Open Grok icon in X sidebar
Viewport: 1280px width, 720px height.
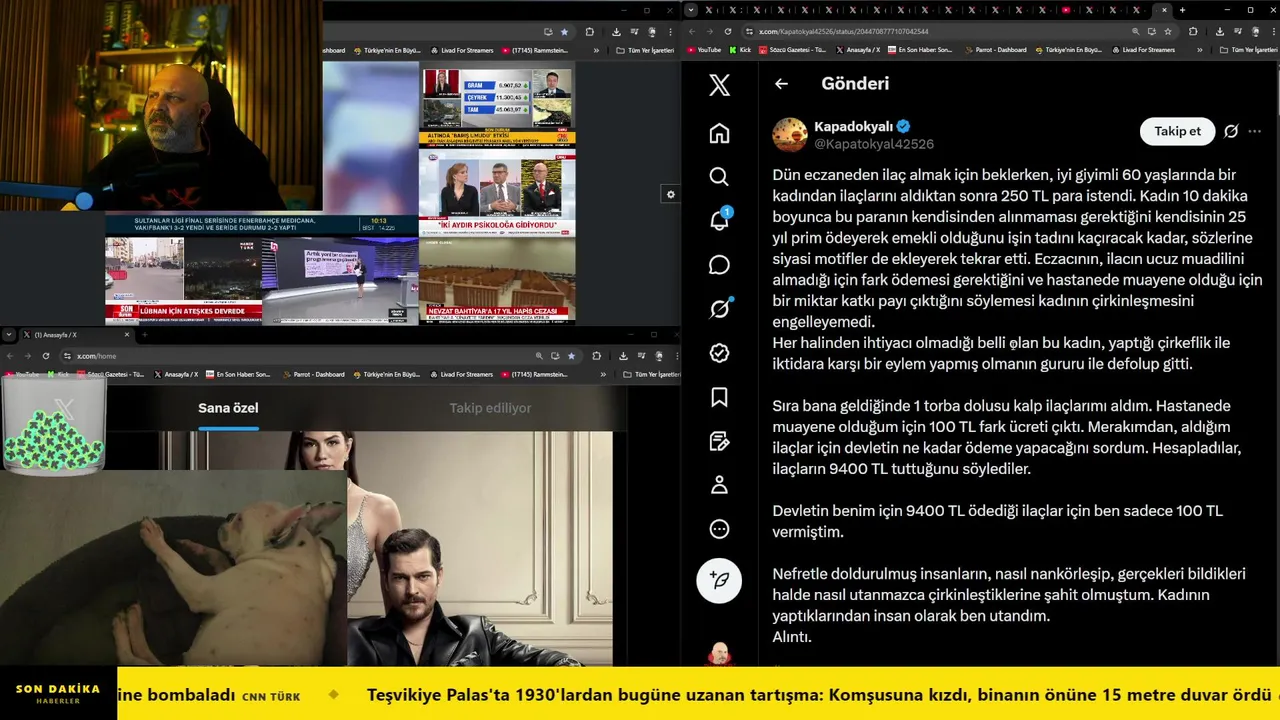pos(719,309)
